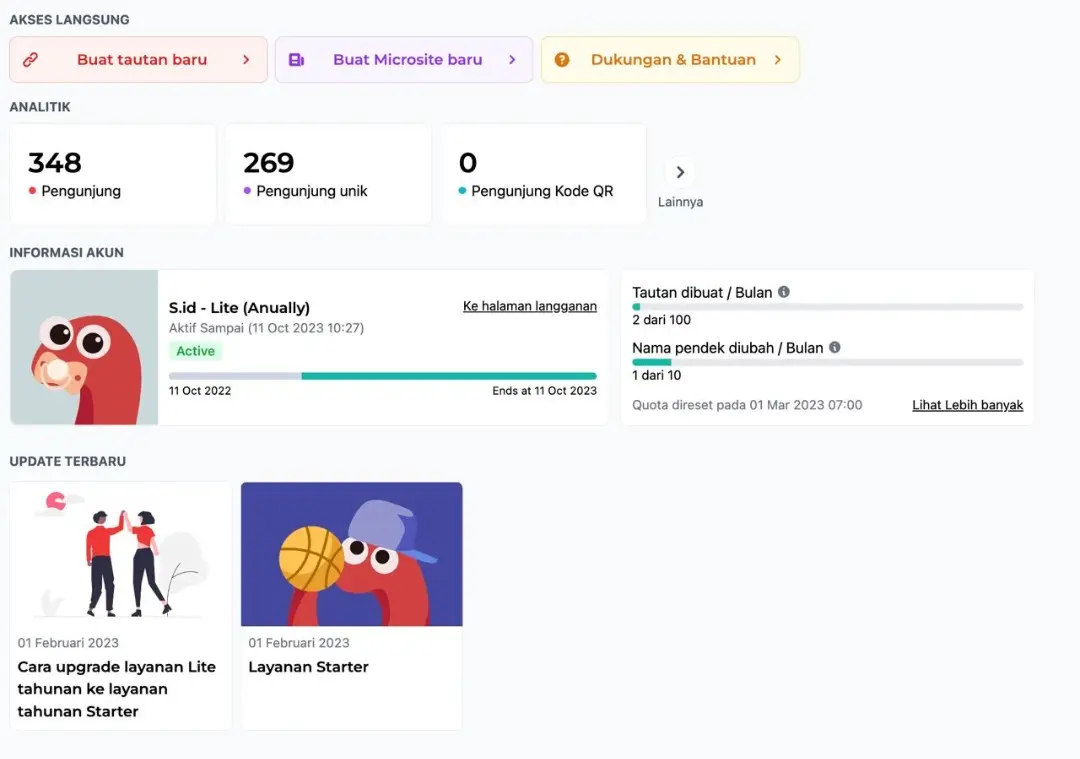
Task: Select the Pengunjung Kode QR card
Action: coord(543,174)
